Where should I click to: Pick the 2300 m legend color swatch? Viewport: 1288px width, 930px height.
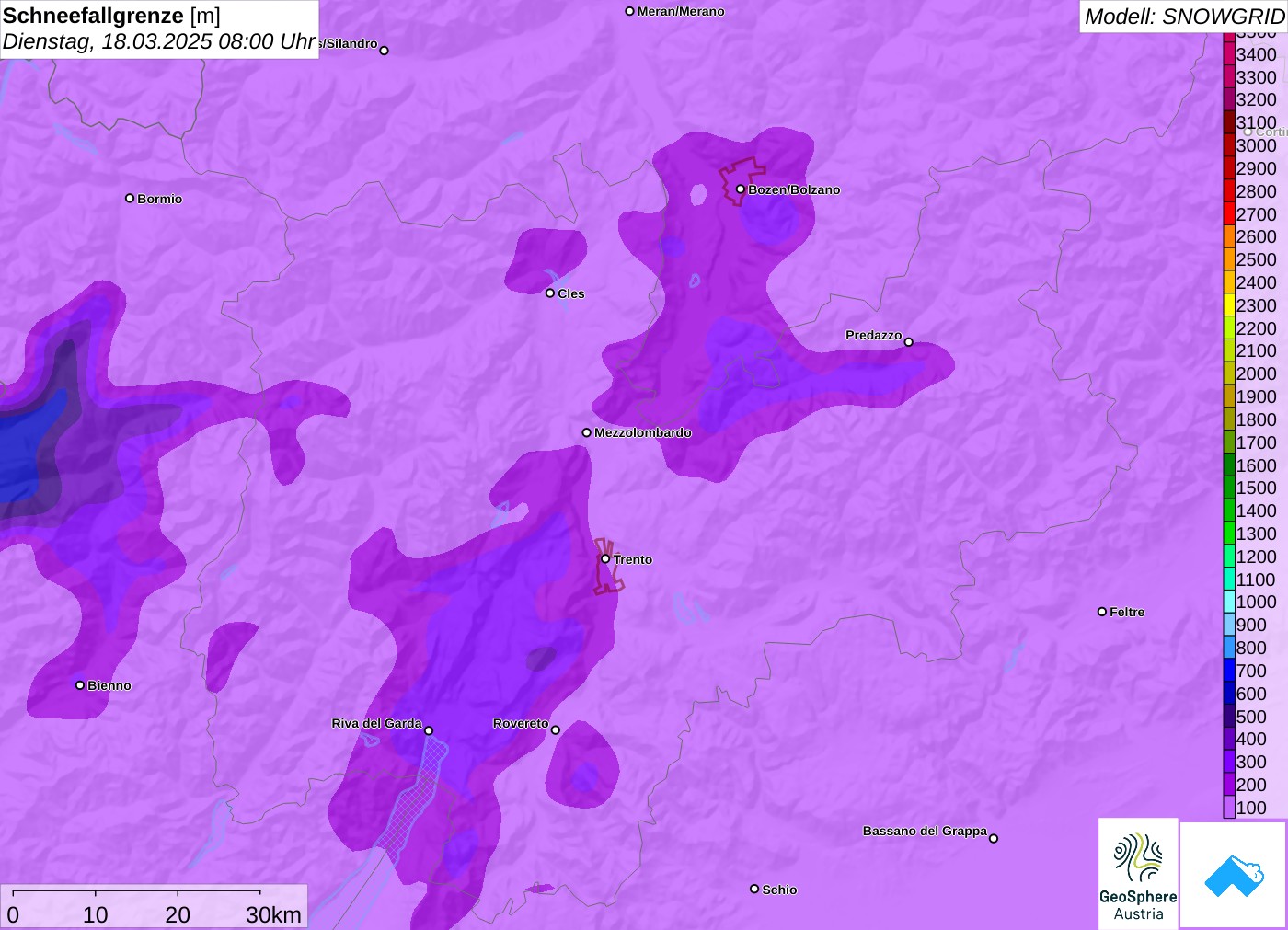(x=1229, y=305)
